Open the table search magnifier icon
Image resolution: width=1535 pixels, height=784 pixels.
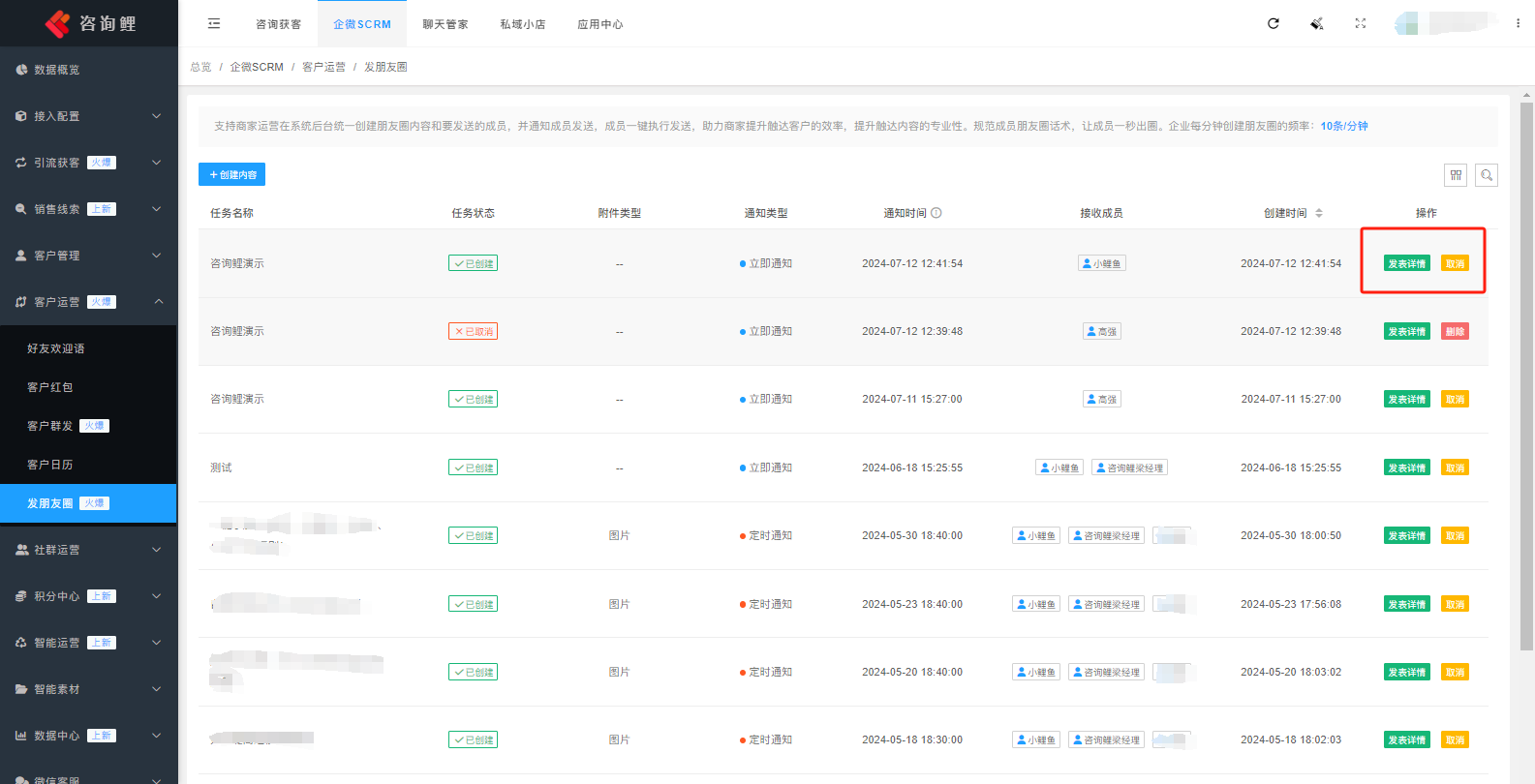(x=1487, y=175)
